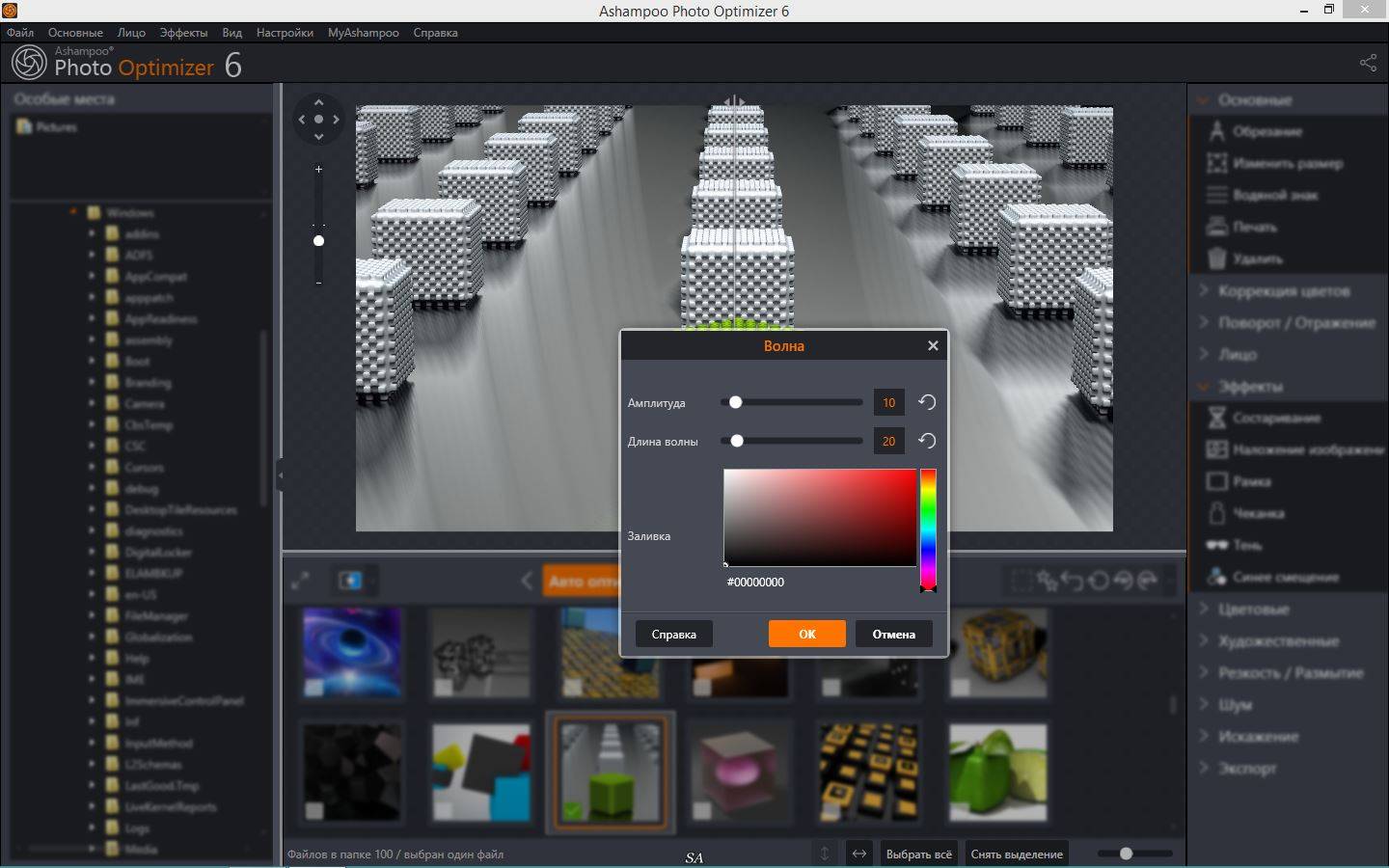This screenshot has width=1389, height=868.
Task: Reset the Амплитуда value with its circular arrow
Action: coord(927,402)
